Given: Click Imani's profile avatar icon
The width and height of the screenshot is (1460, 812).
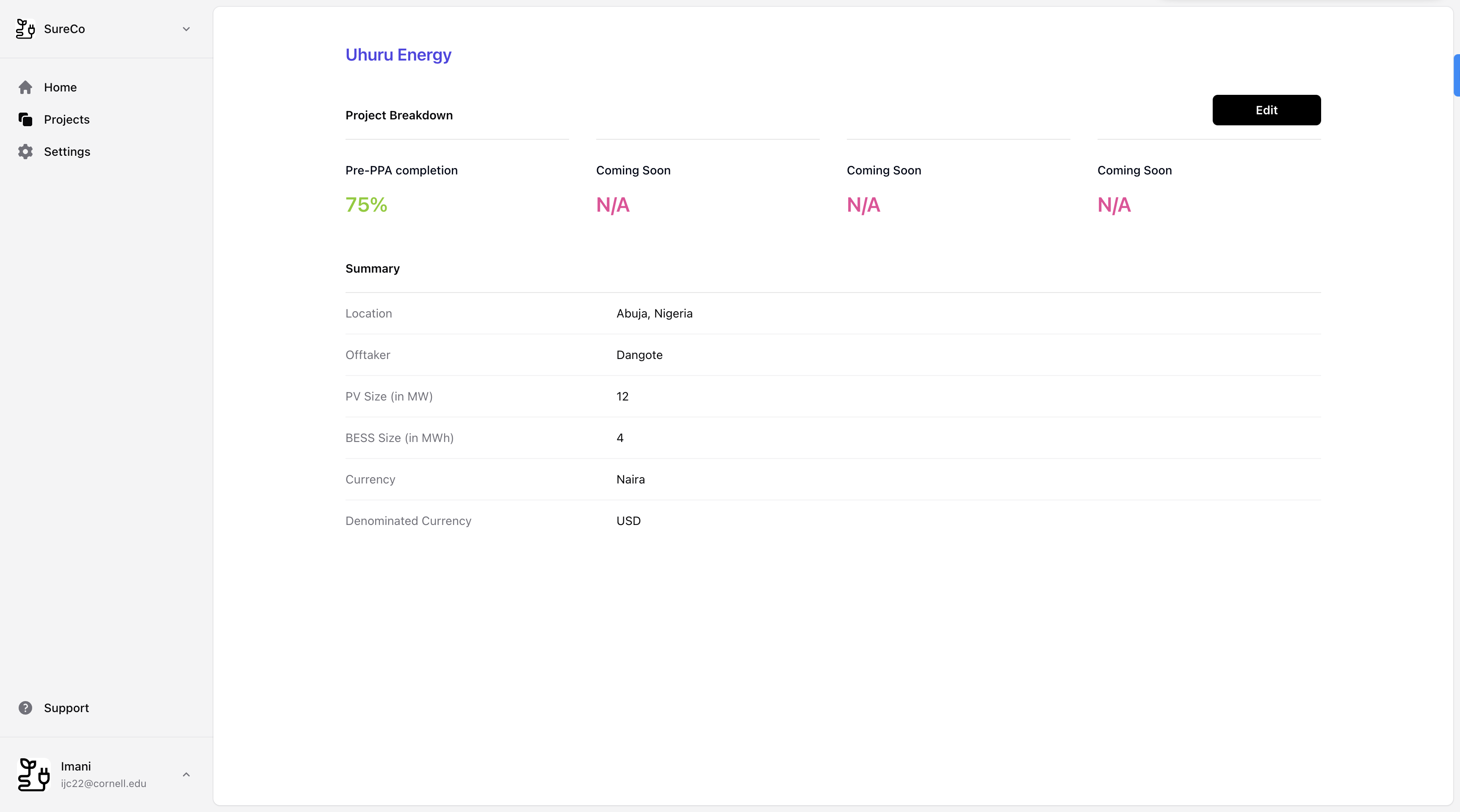Looking at the screenshot, I should point(34,775).
